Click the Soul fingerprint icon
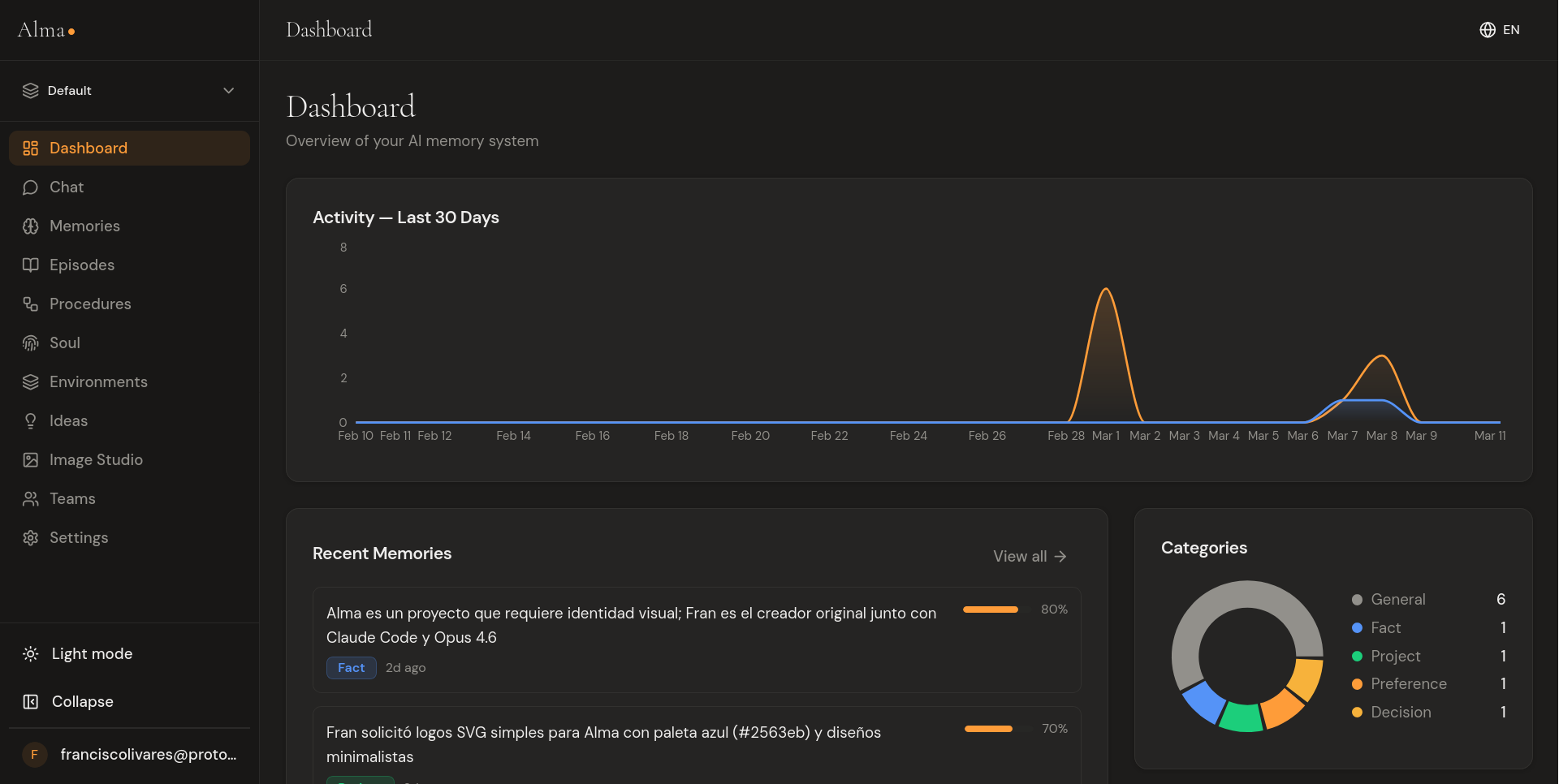The image size is (1559, 784). tap(31, 342)
